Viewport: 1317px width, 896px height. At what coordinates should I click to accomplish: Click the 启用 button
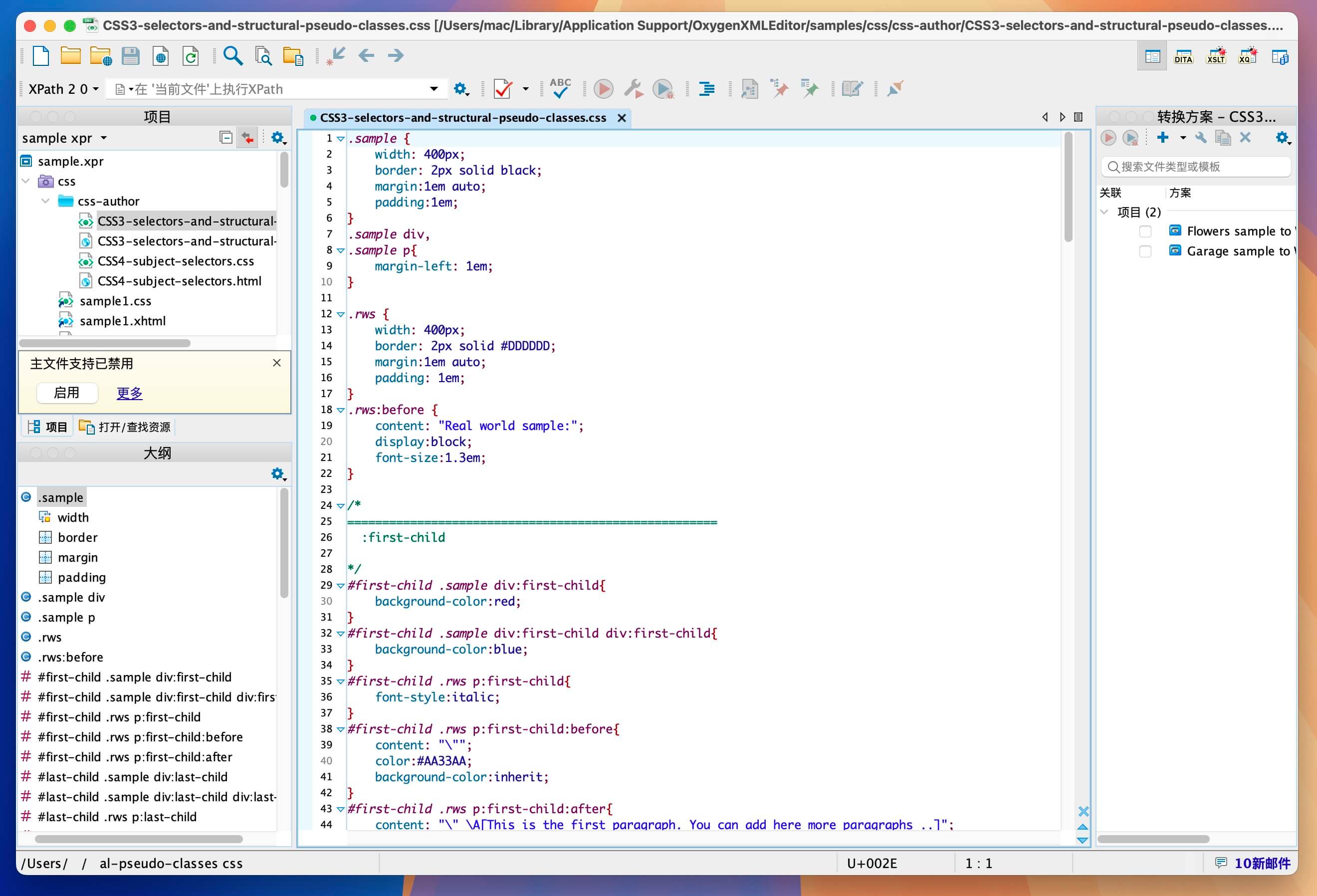pyautogui.click(x=67, y=393)
